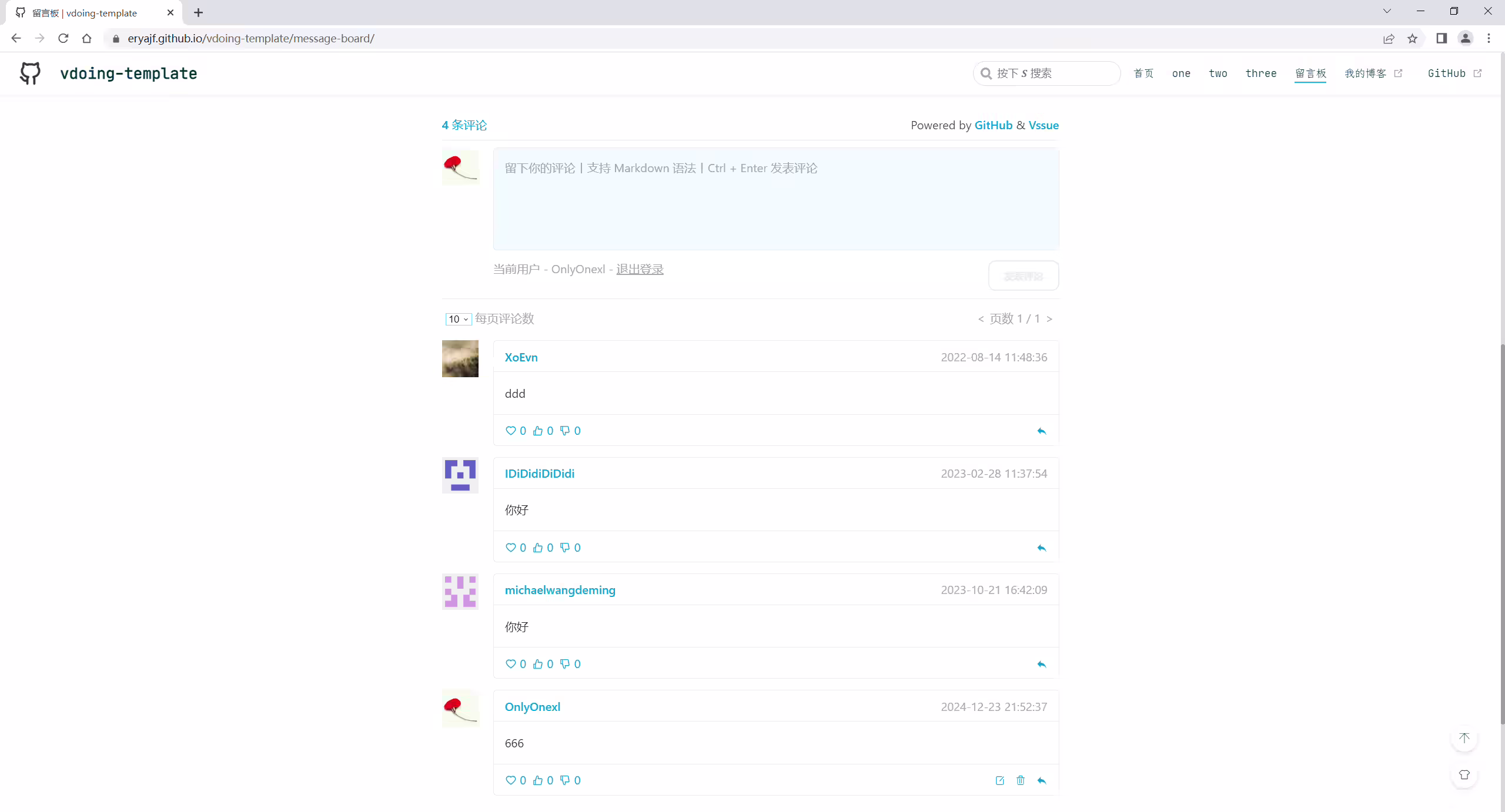Click the GitHub octocat logo
Viewport: 1505px width, 812px height.
[x=30, y=73]
